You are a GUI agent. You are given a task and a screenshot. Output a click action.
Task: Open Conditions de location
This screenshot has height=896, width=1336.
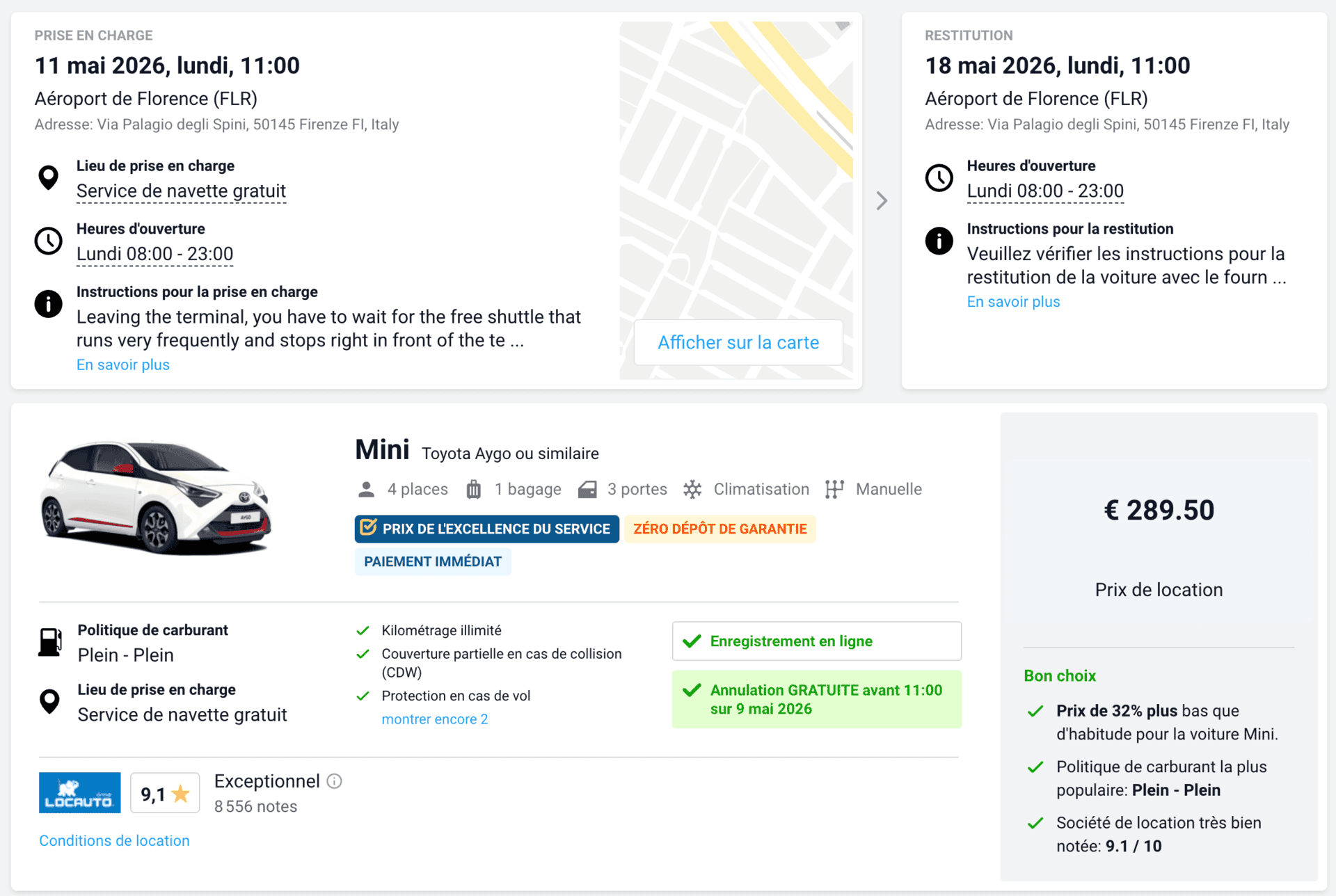[x=114, y=840]
